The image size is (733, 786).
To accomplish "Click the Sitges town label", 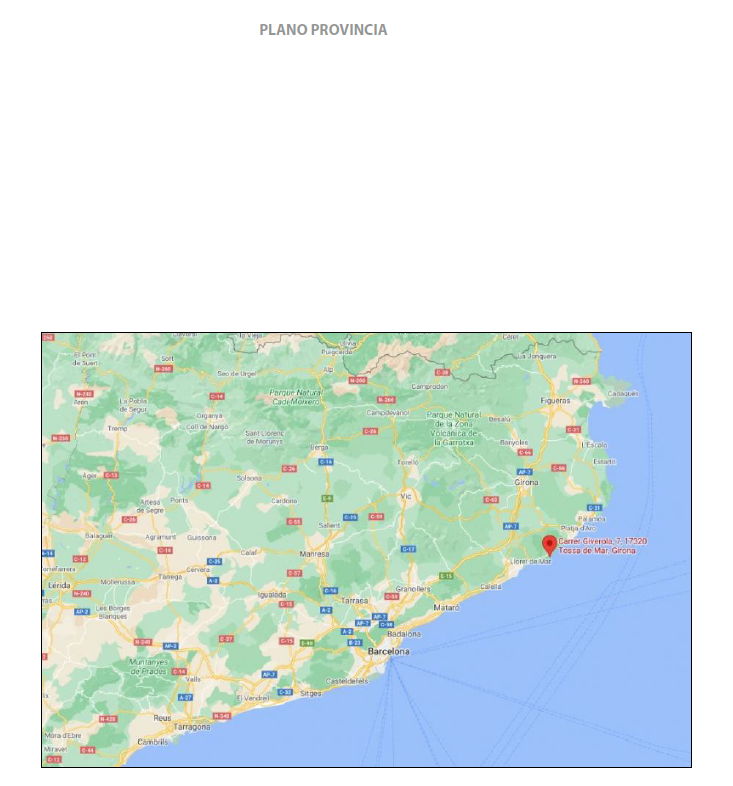I will click(x=311, y=692).
